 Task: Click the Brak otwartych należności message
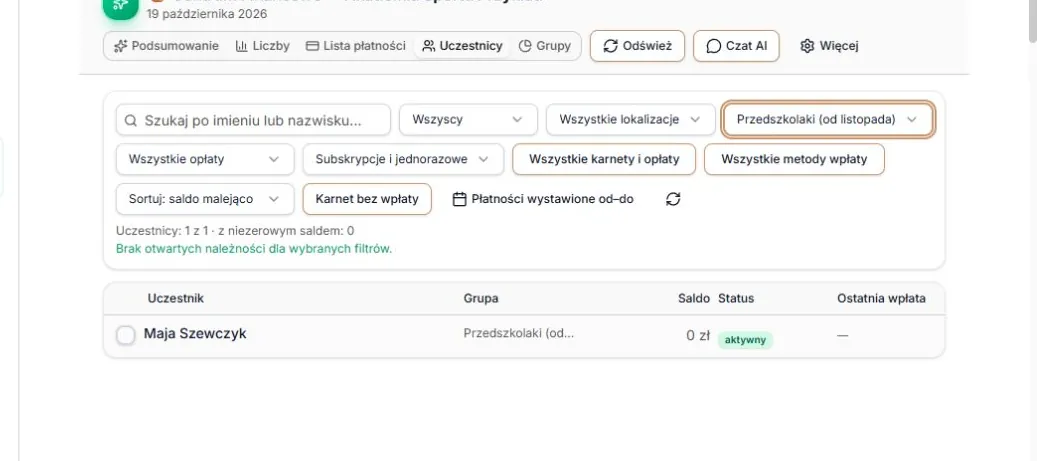click(x=254, y=249)
